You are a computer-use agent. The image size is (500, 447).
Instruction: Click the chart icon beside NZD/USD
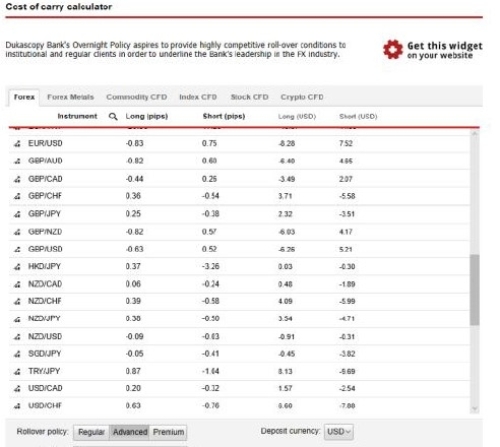coord(17,337)
